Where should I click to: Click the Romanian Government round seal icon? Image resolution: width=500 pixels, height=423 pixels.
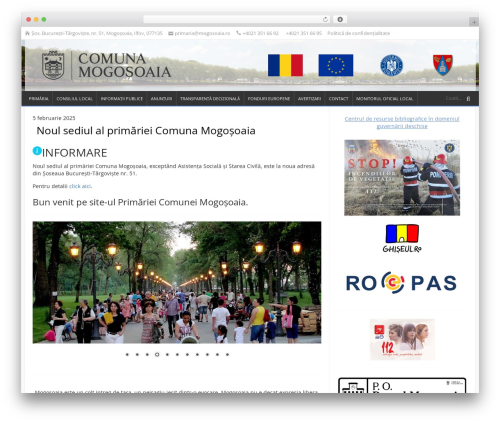click(x=391, y=65)
